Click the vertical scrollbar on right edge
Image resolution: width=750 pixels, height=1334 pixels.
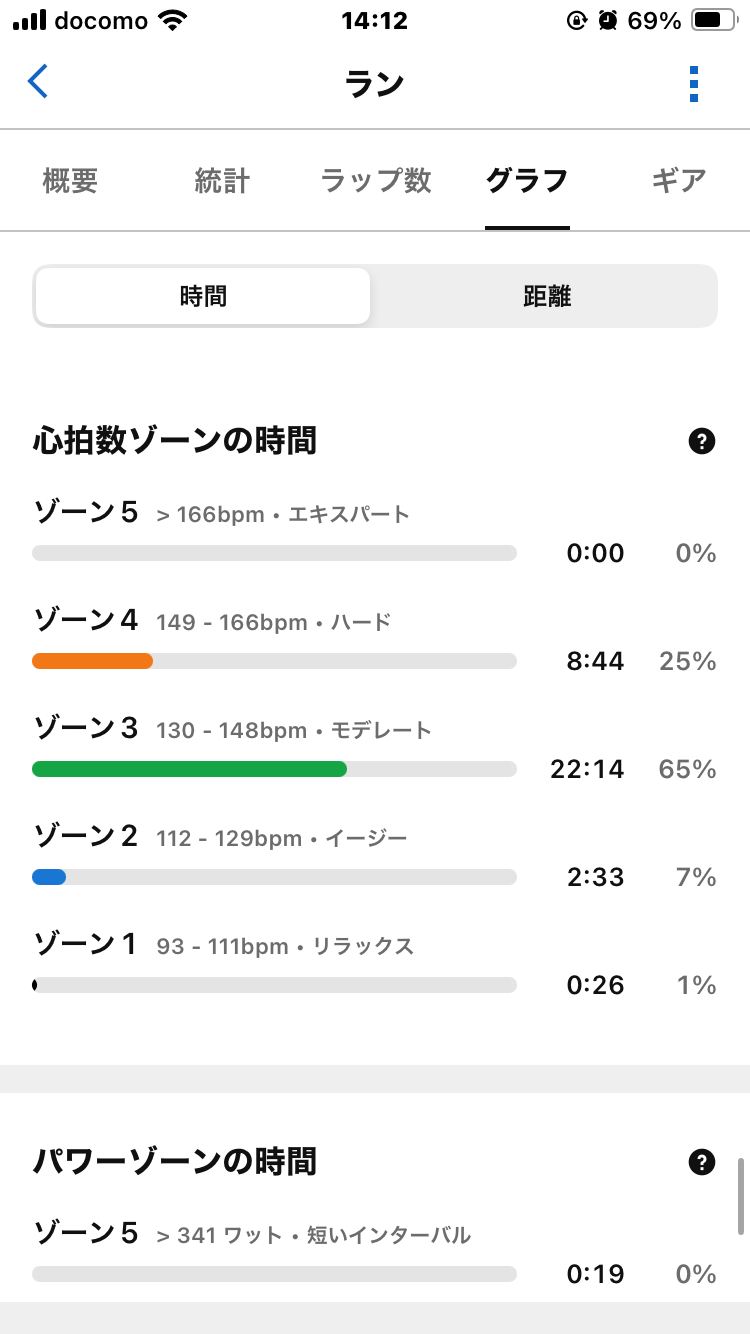tap(740, 1196)
